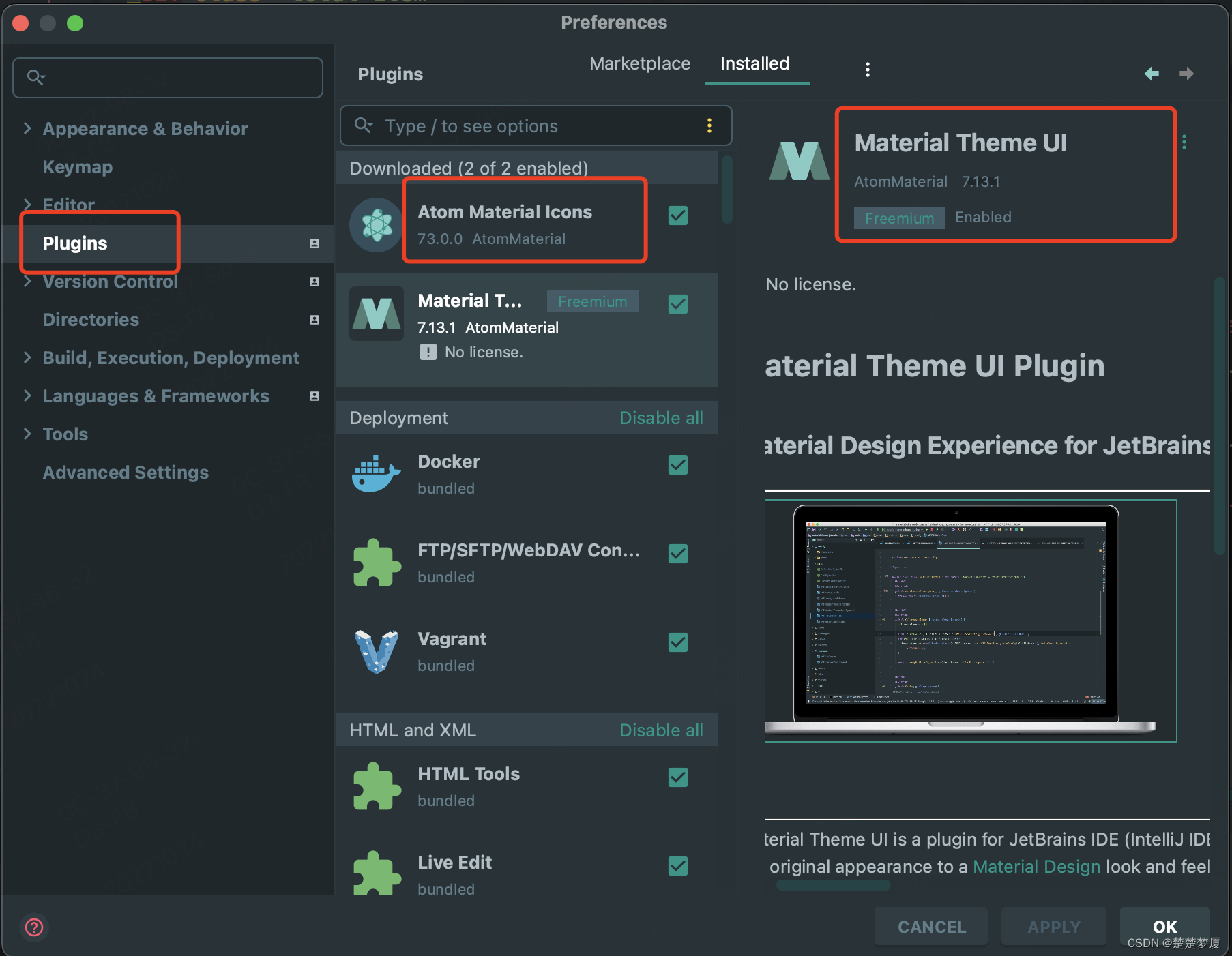Open the help question mark icon
Image resolution: width=1232 pixels, height=956 pixels.
click(x=34, y=927)
